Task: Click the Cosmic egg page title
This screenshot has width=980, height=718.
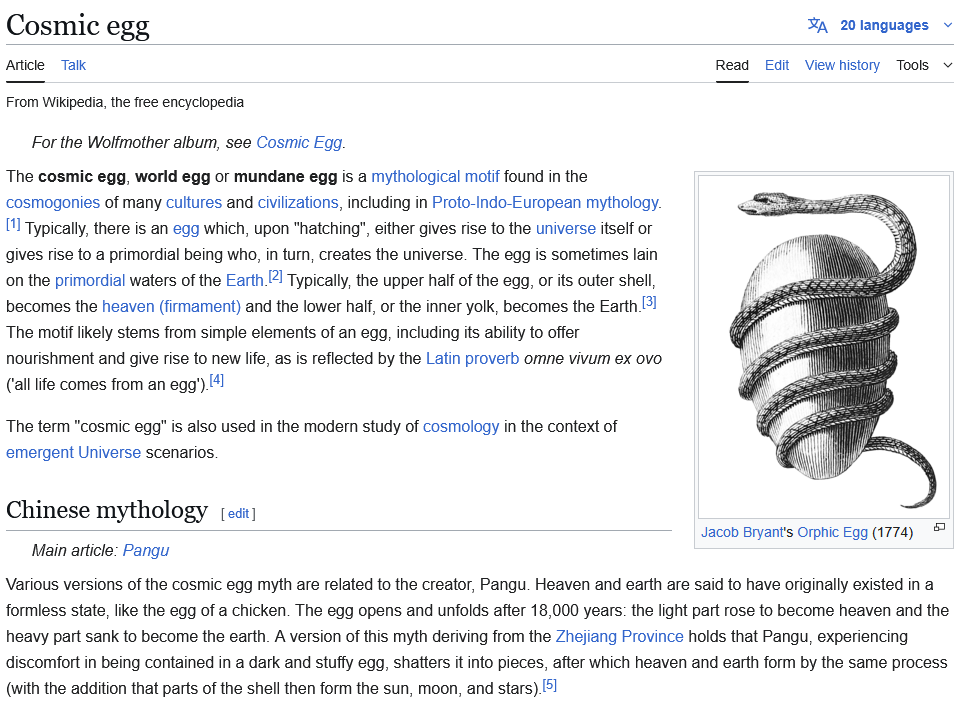Action: [78, 26]
